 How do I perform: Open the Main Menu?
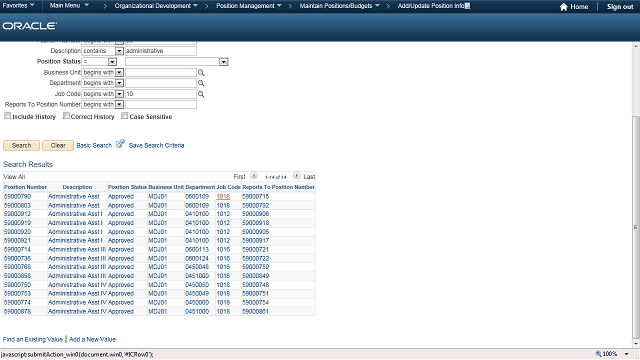click(69, 6)
